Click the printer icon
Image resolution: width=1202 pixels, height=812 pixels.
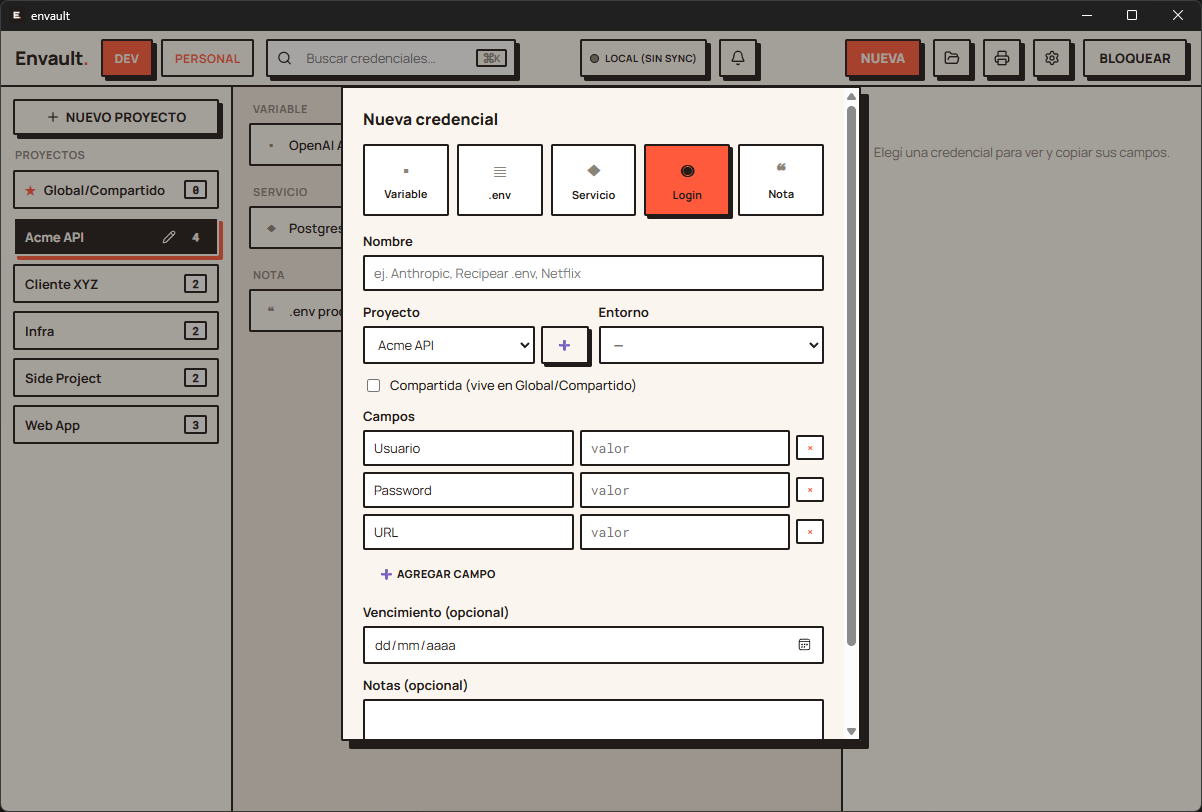pyautogui.click(x=1002, y=58)
